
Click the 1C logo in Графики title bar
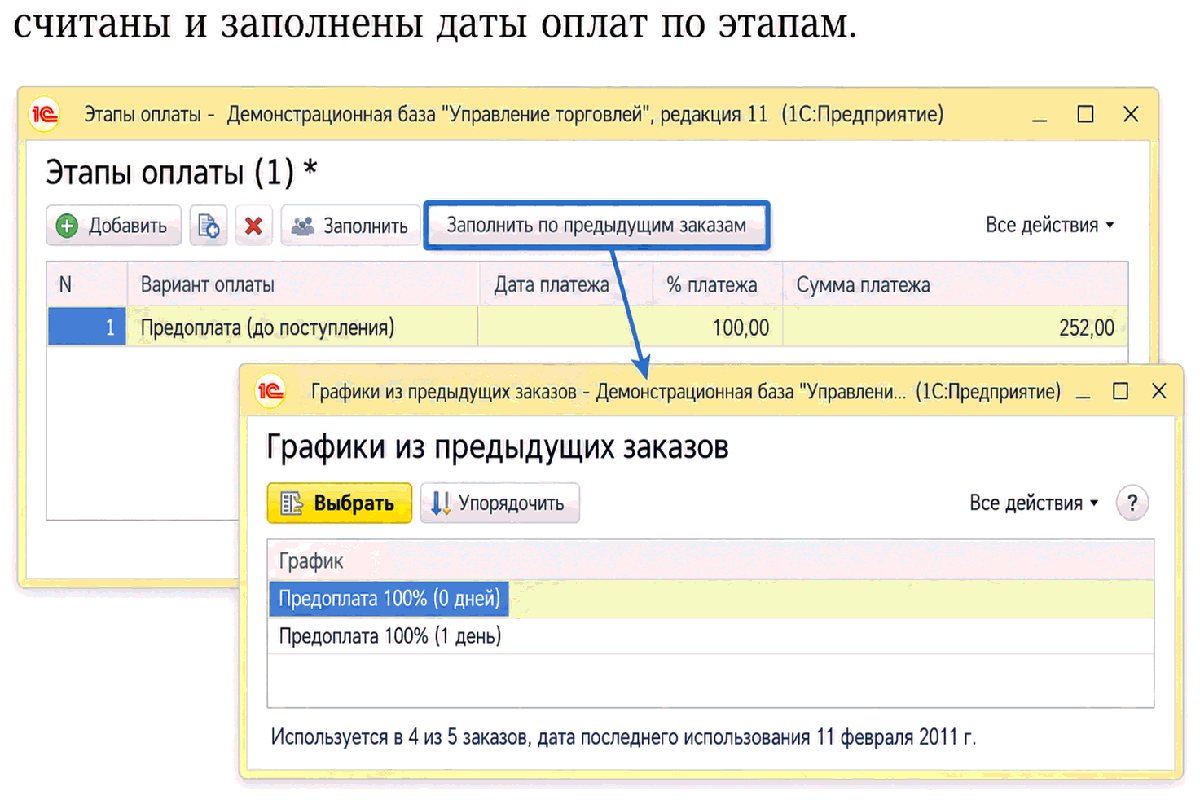pos(271,391)
